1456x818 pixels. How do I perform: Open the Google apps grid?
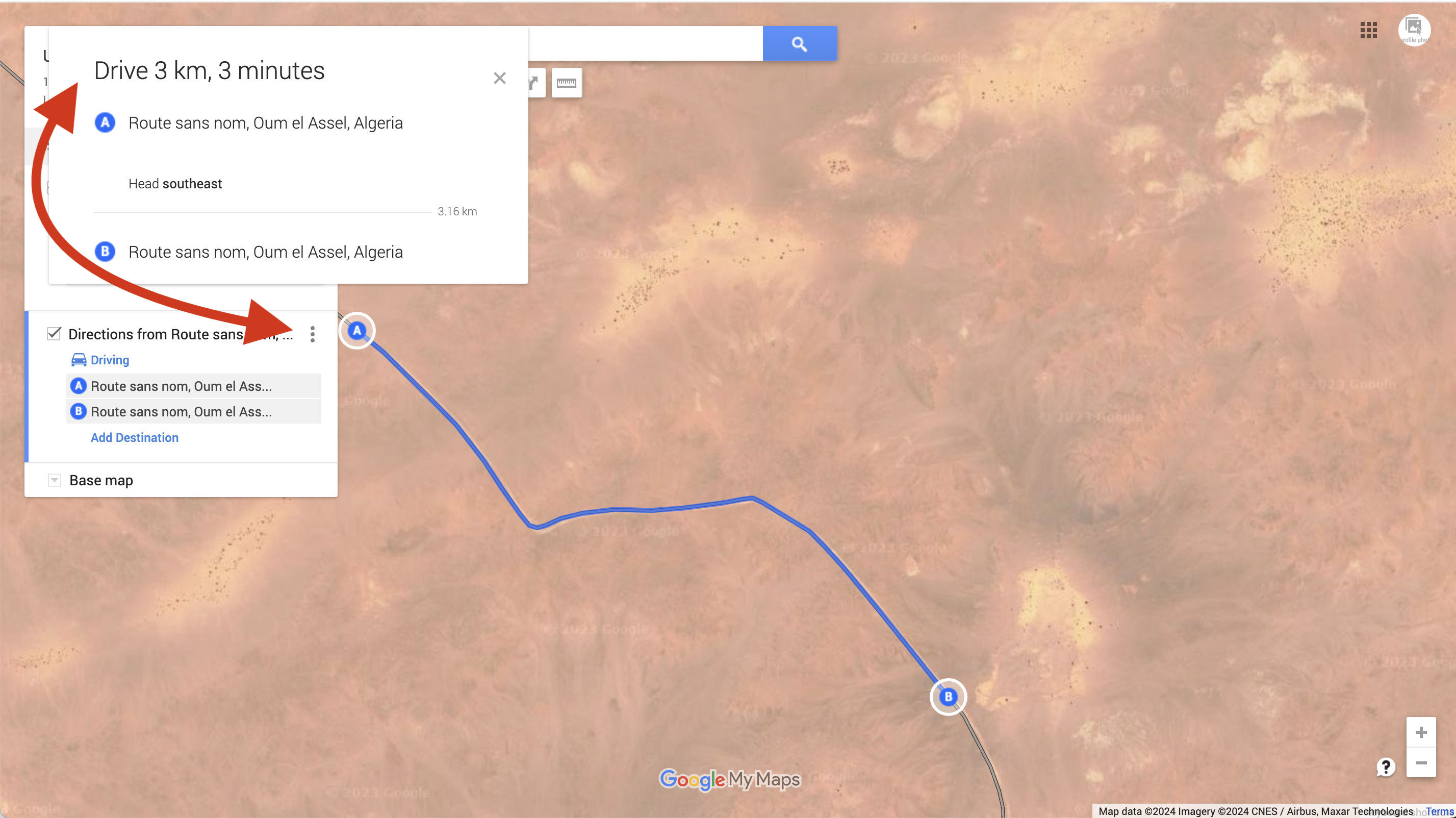coord(1368,30)
